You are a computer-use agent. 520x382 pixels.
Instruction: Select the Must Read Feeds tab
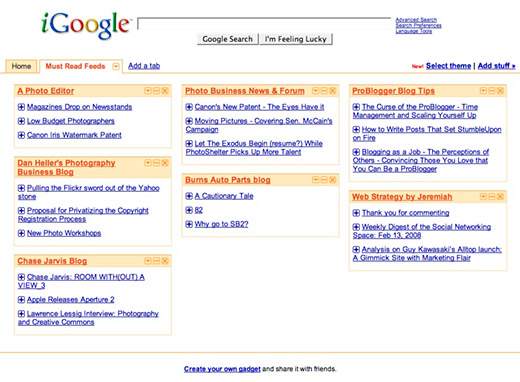(75, 66)
